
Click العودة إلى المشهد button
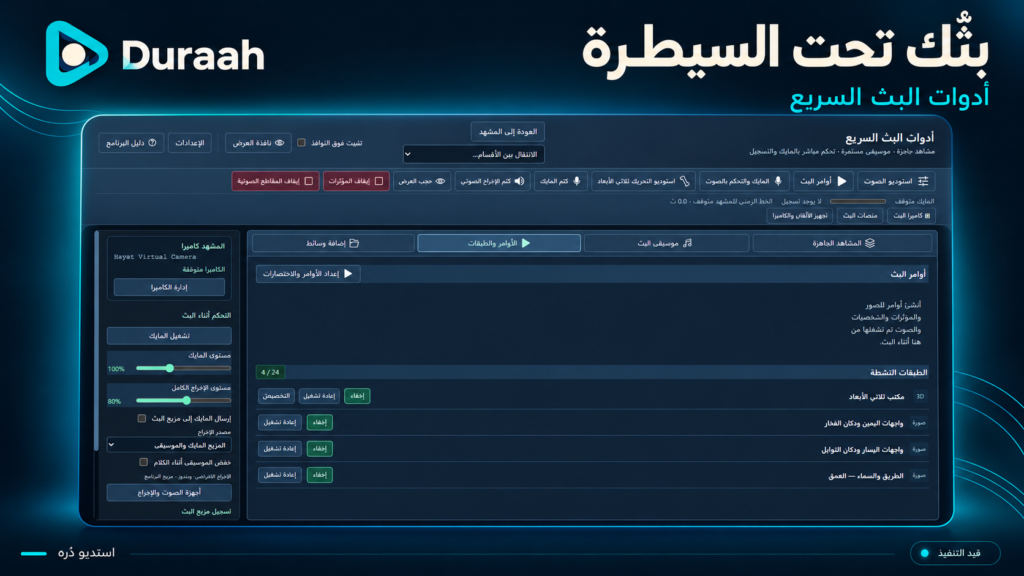click(507, 131)
